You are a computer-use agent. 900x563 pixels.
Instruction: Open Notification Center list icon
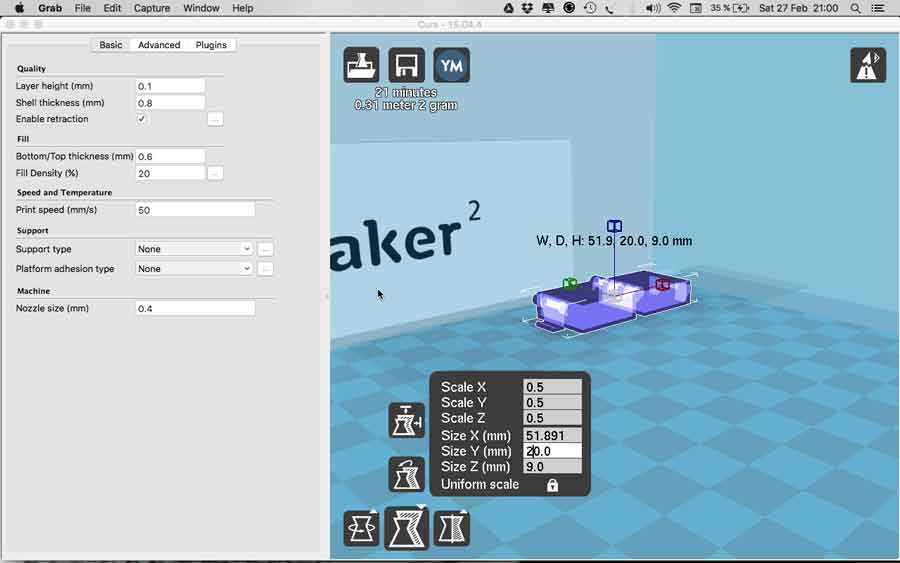coord(878,8)
